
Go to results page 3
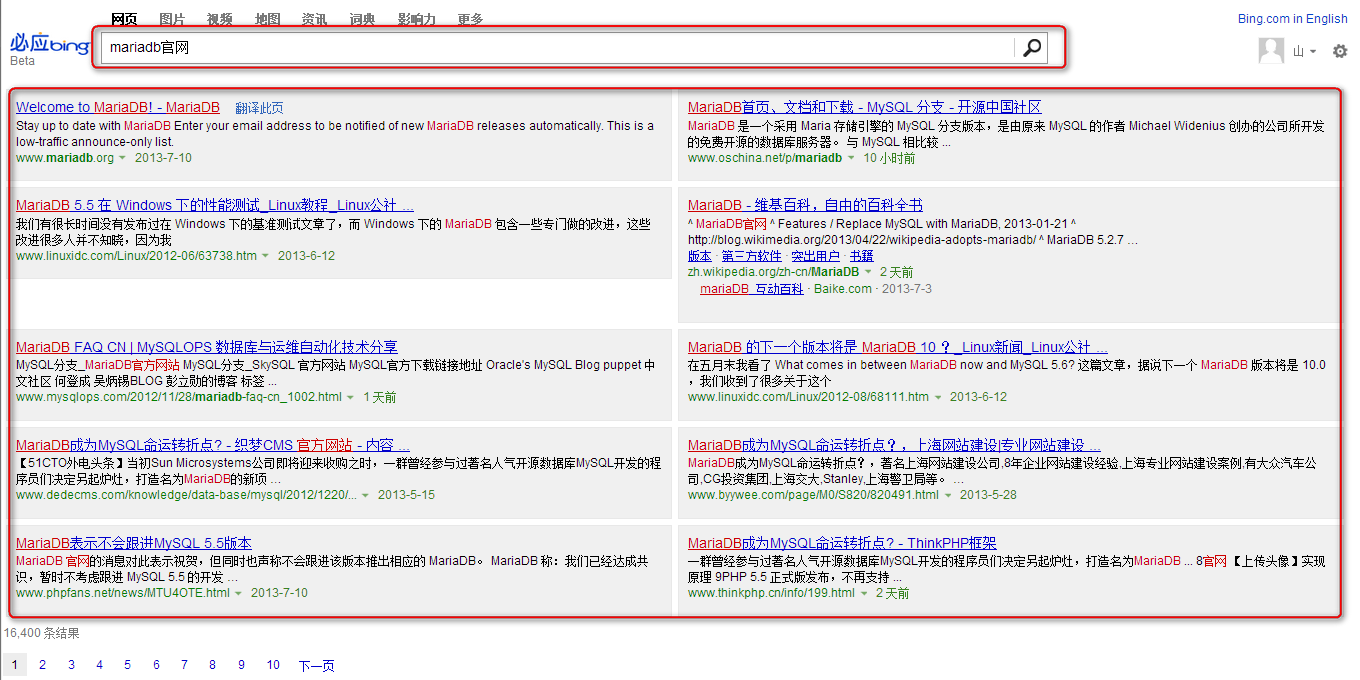coord(71,665)
